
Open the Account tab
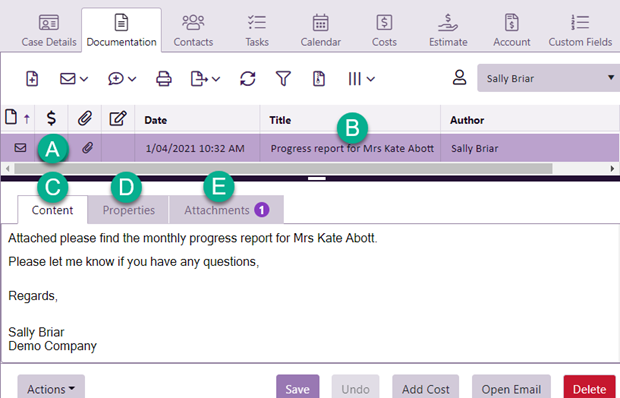click(511, 30)
